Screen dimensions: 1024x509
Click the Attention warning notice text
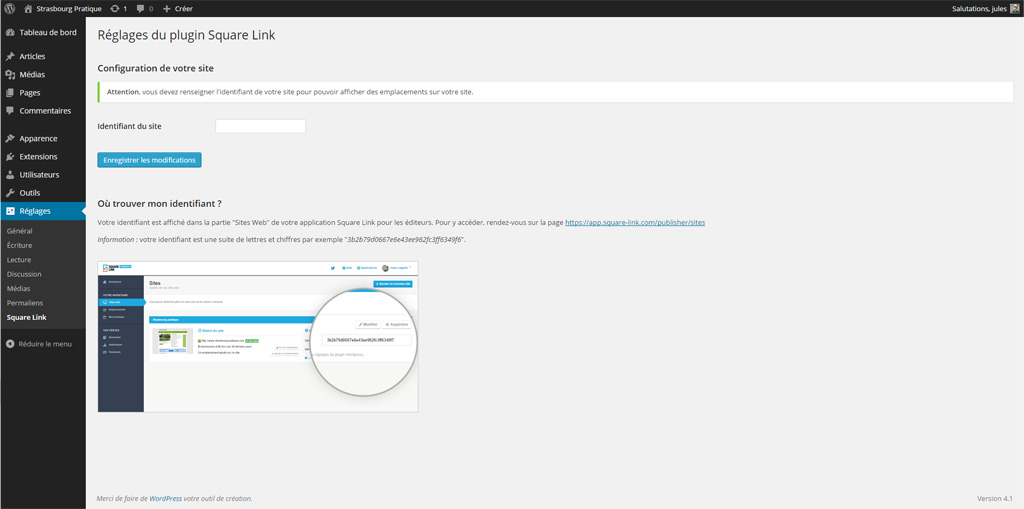tap(290, 92)
